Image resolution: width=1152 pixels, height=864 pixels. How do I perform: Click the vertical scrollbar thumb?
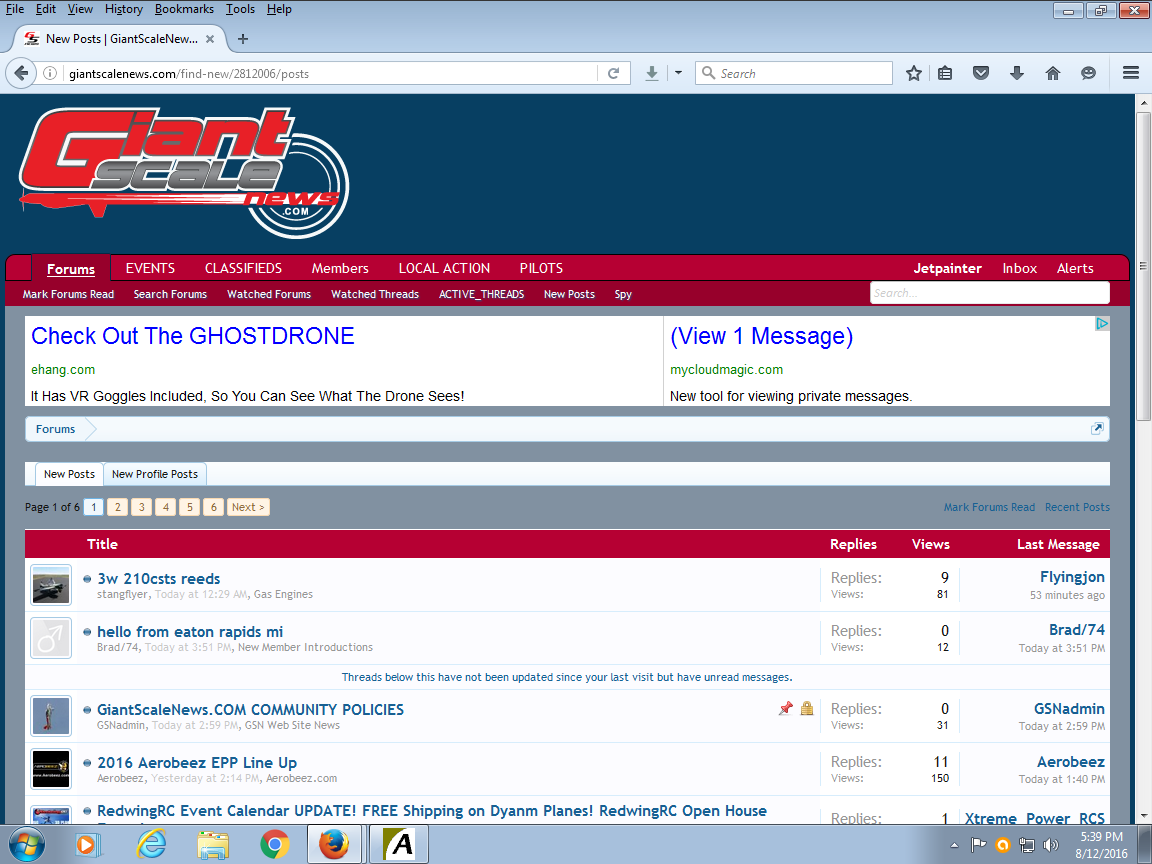[x=1143, y=267]
